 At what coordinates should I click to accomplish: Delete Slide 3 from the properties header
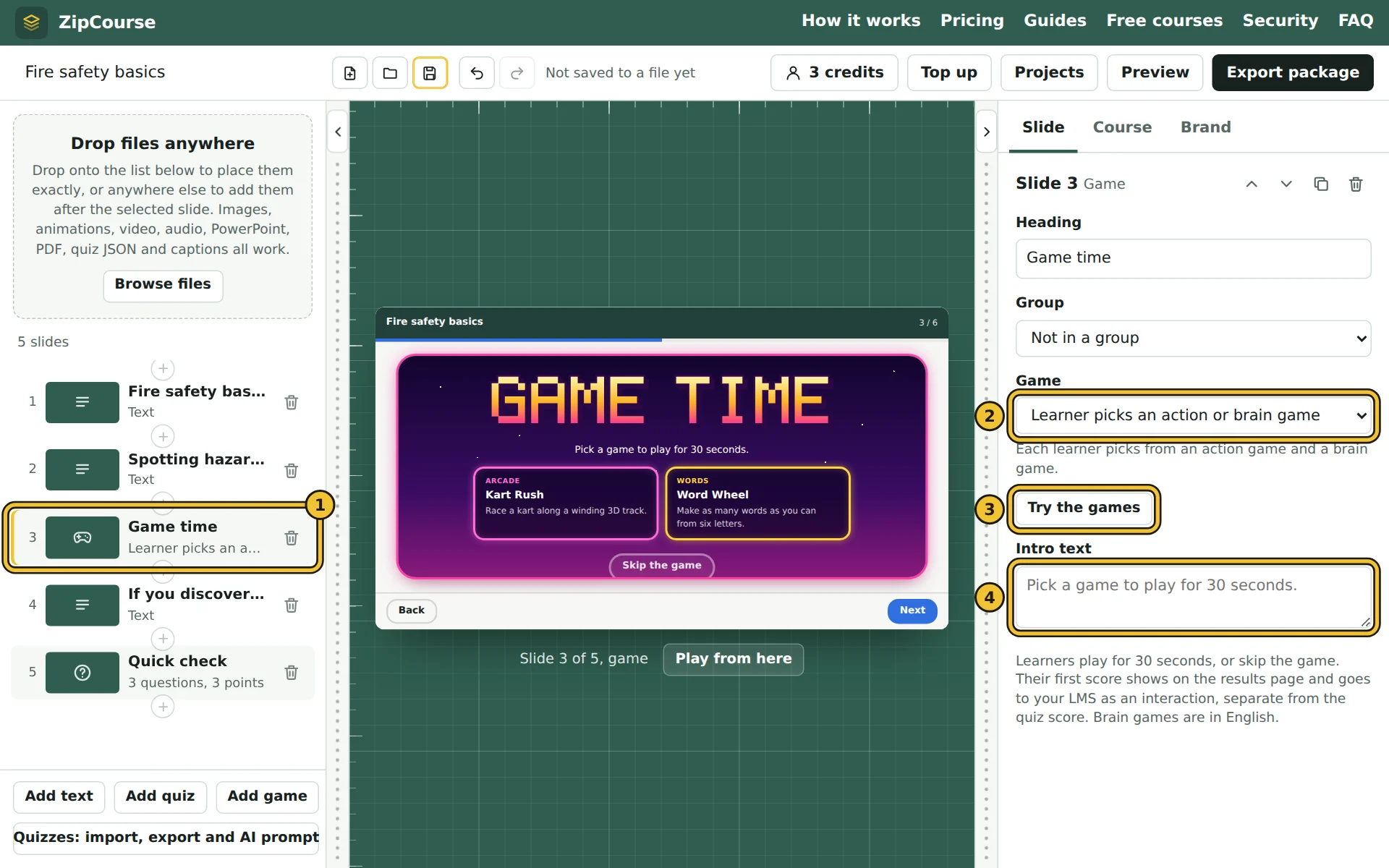(1356, 184)
